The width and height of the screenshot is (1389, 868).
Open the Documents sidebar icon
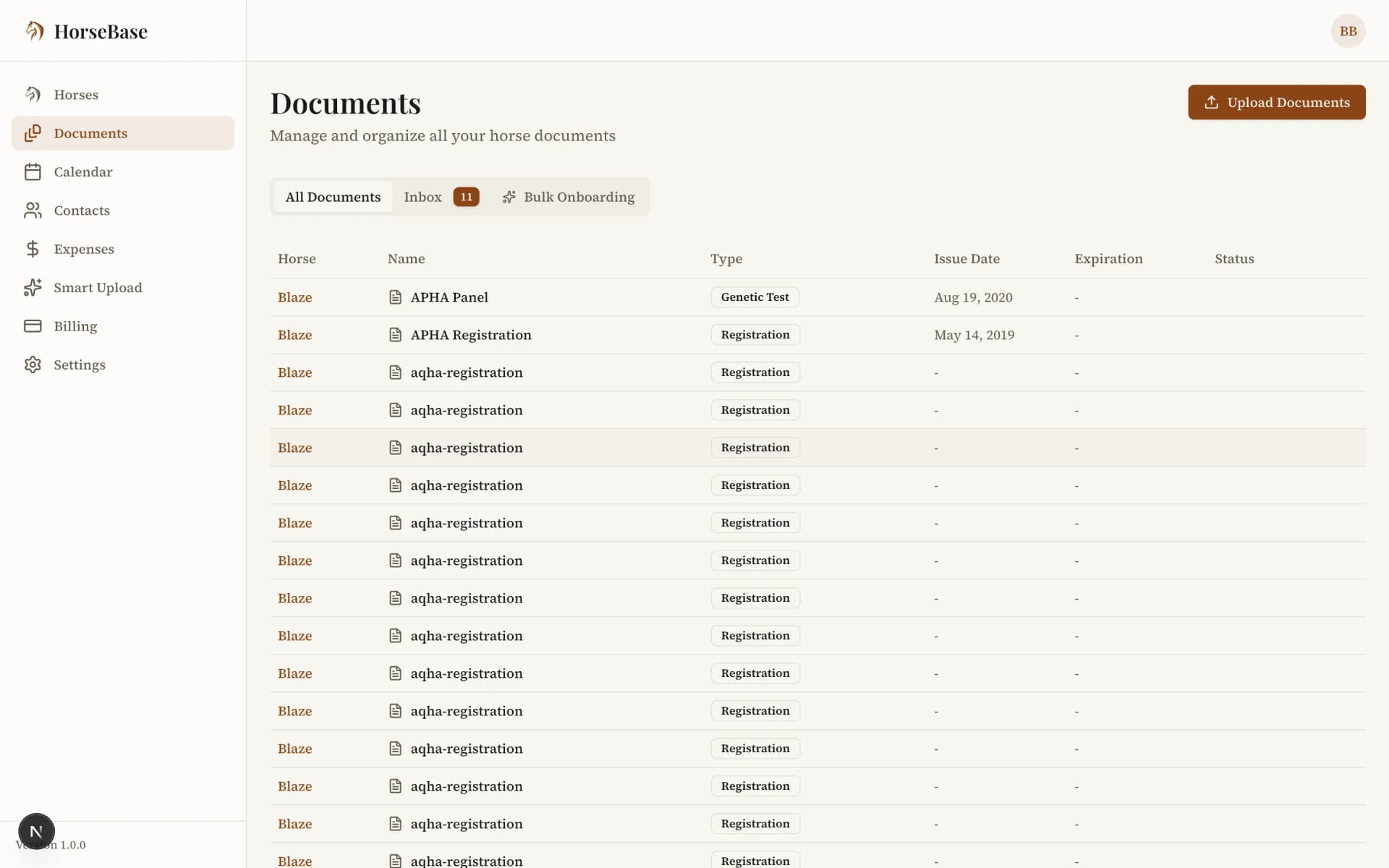click(33, 133)
